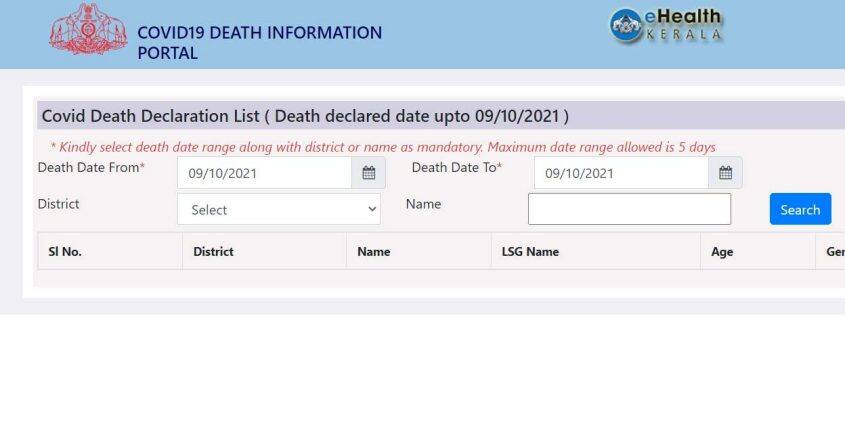Focus the Death Date From date field
The image size is (845, 440).
click(265, 173)
